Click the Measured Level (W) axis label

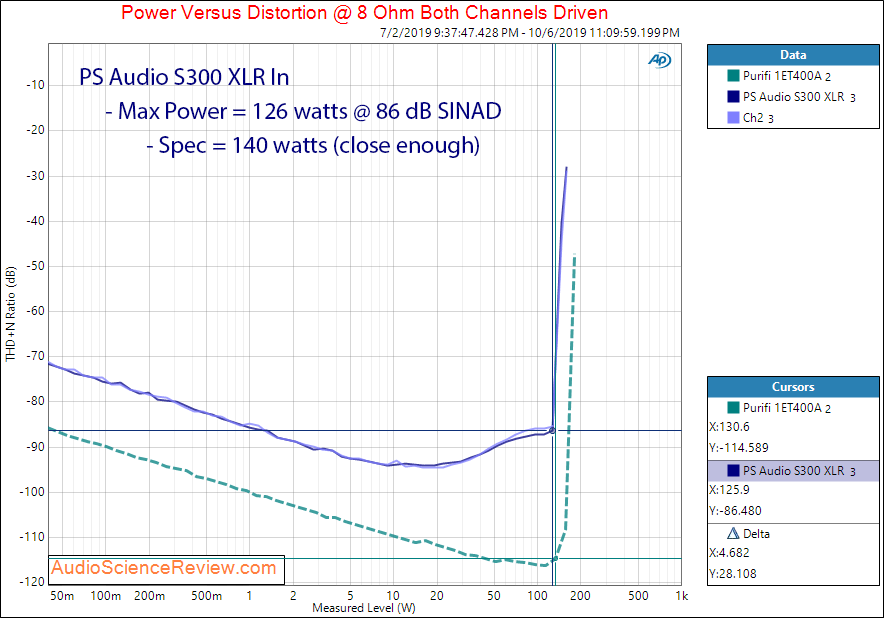(364, 608)
